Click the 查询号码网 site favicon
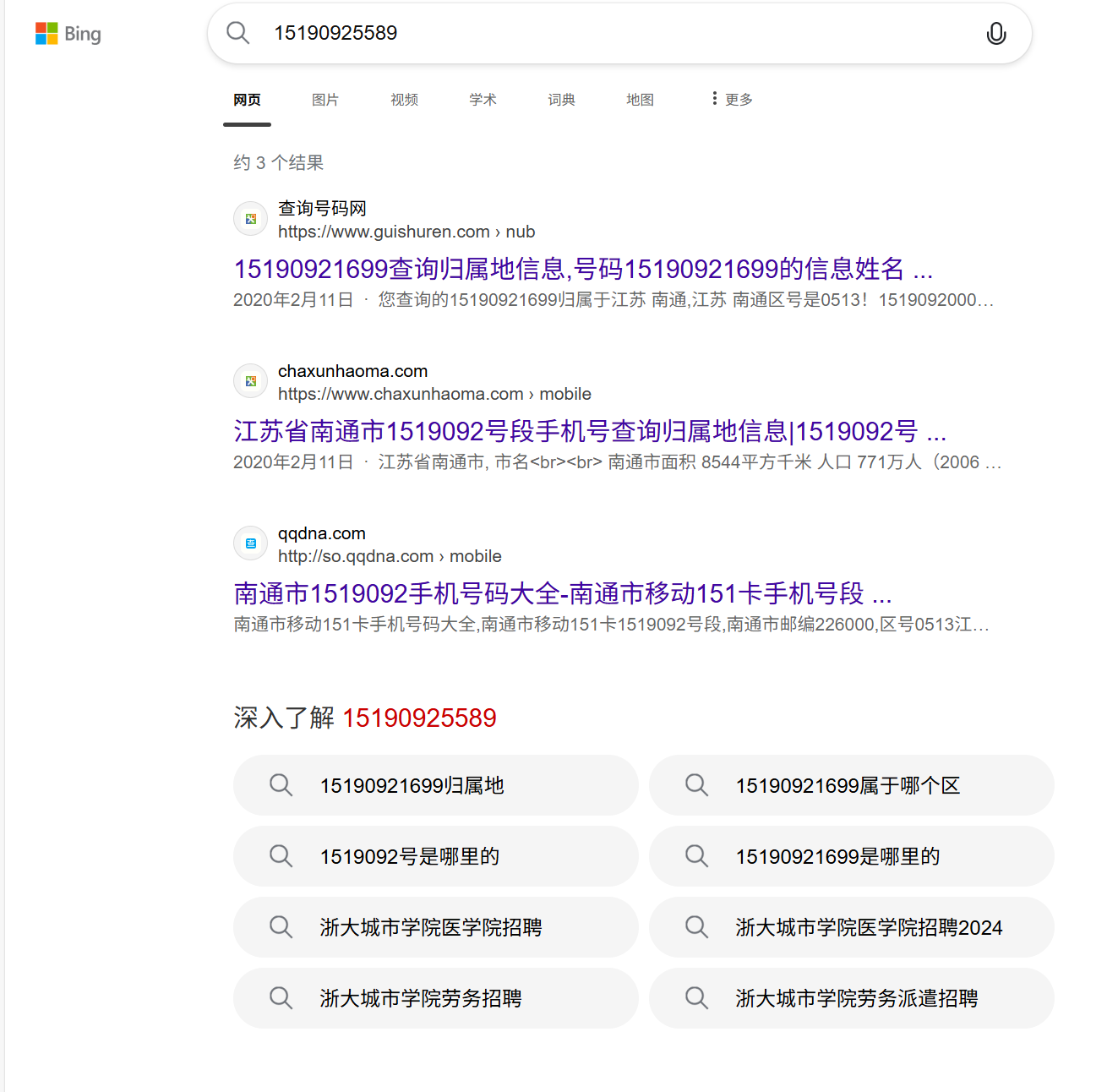Image resolution: width=1107 pixels, height=1092 pixels. click(x=251, y=219)
